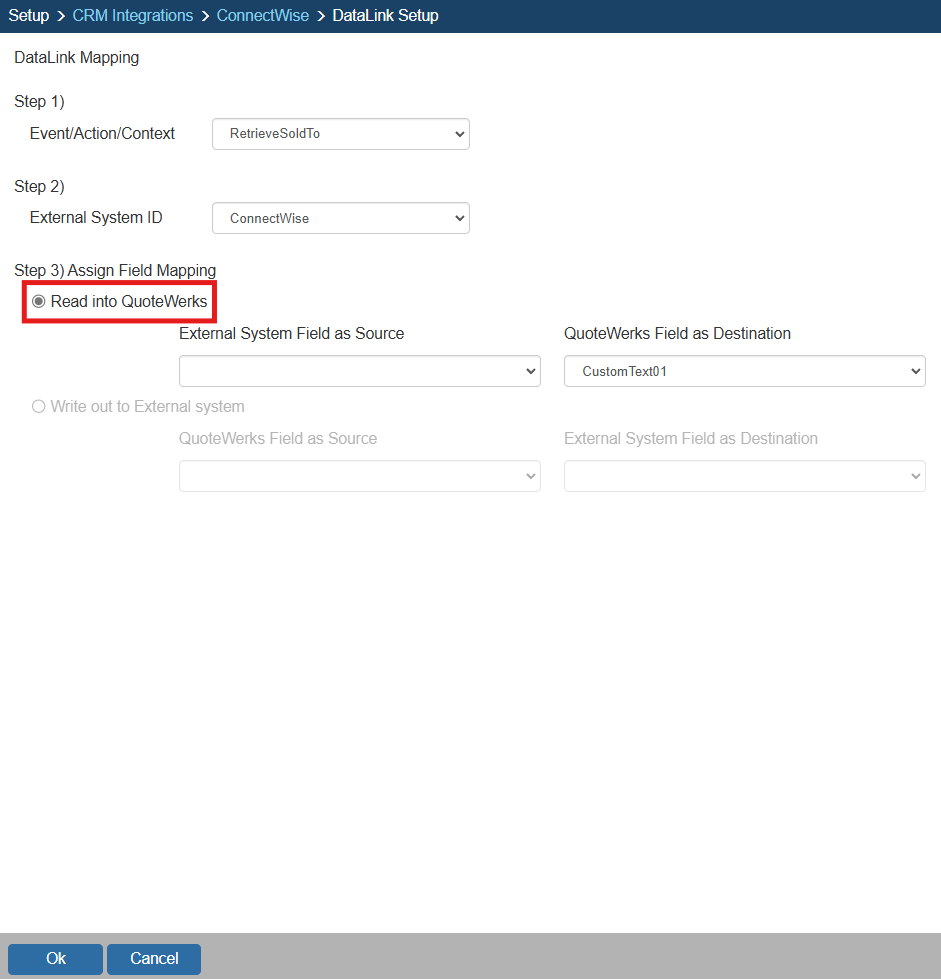
Task: Select Write out to External system radio
Action: click(39, 406)
